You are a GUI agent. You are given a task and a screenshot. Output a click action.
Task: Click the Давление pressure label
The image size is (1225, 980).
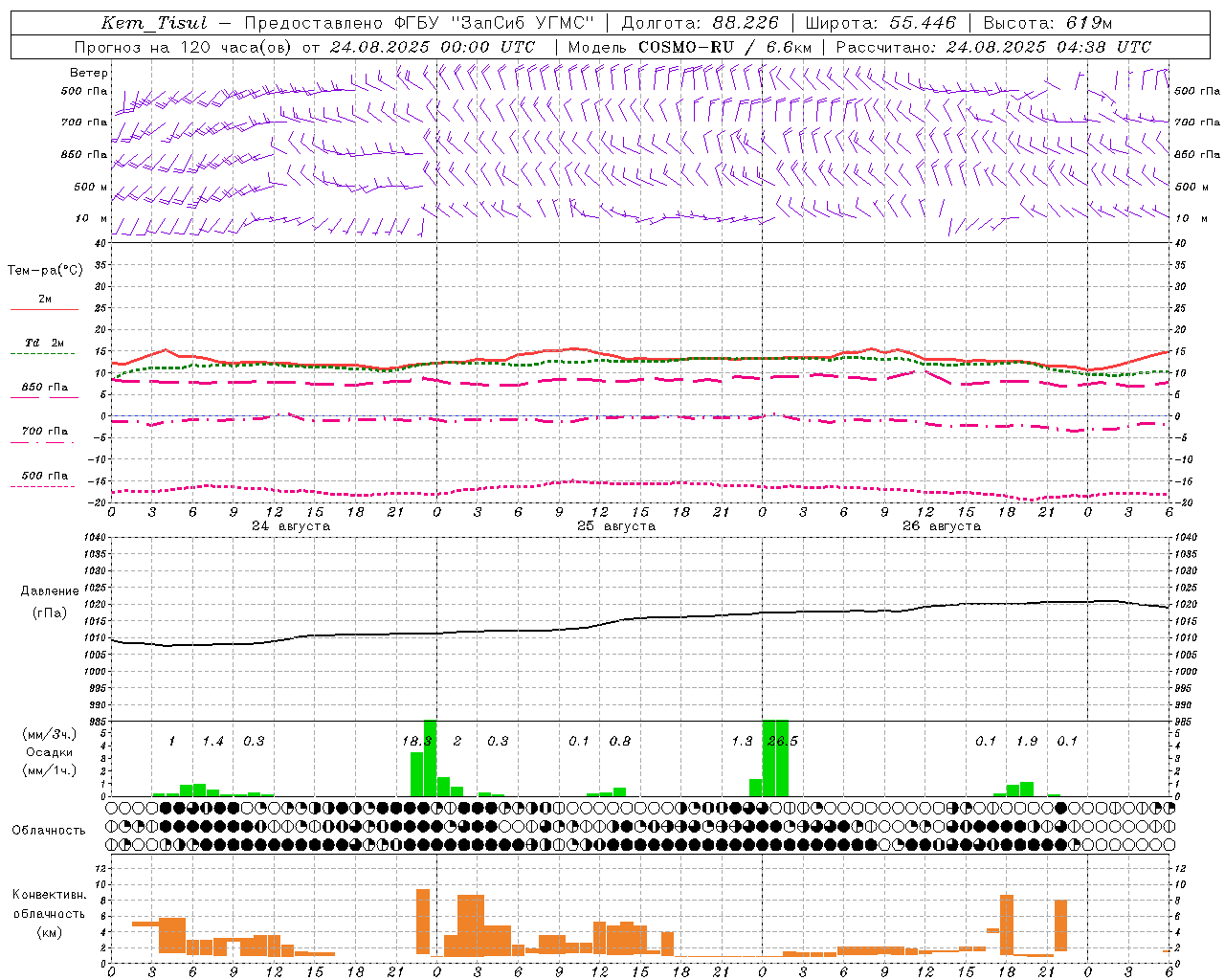coord(50,591)
